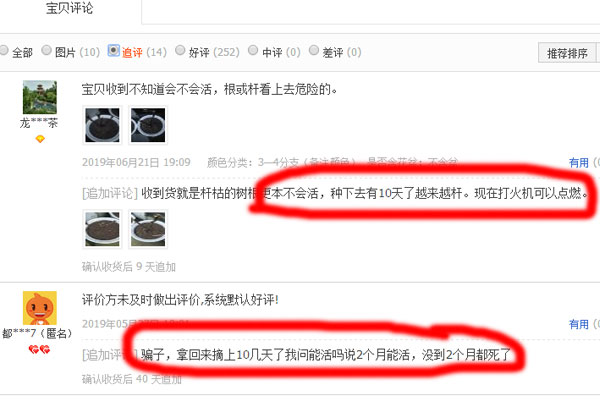Select the 中评 (0) filter

click(x=253, y=50)
